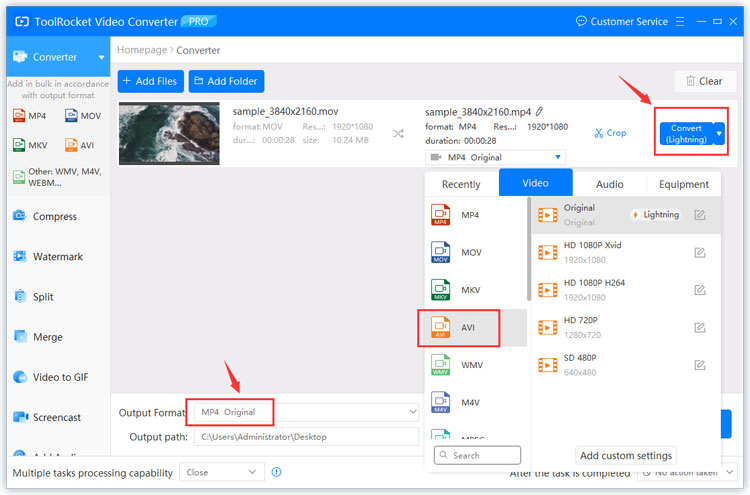Select M4V format in the format list
The height and width of the screenshot is (495, 750).
(476, 403)
